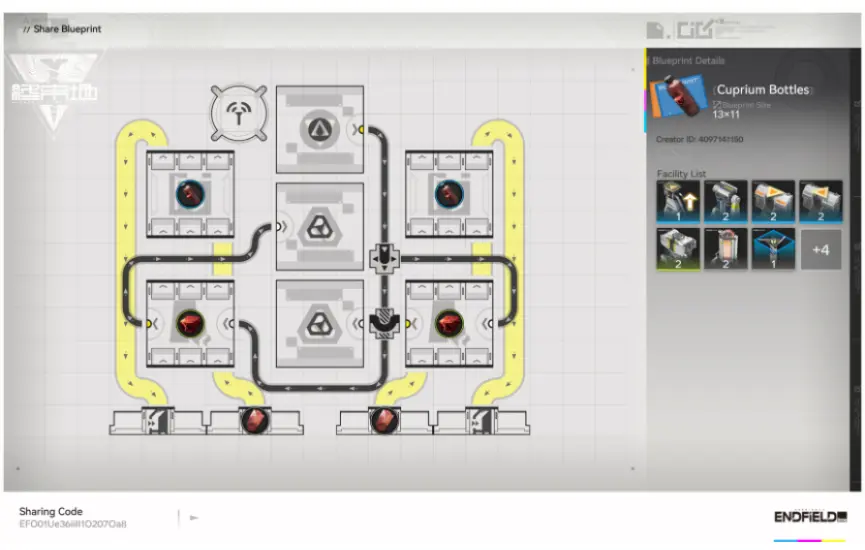Select the top-left bottle filling machine

click(x=190, y=194)
